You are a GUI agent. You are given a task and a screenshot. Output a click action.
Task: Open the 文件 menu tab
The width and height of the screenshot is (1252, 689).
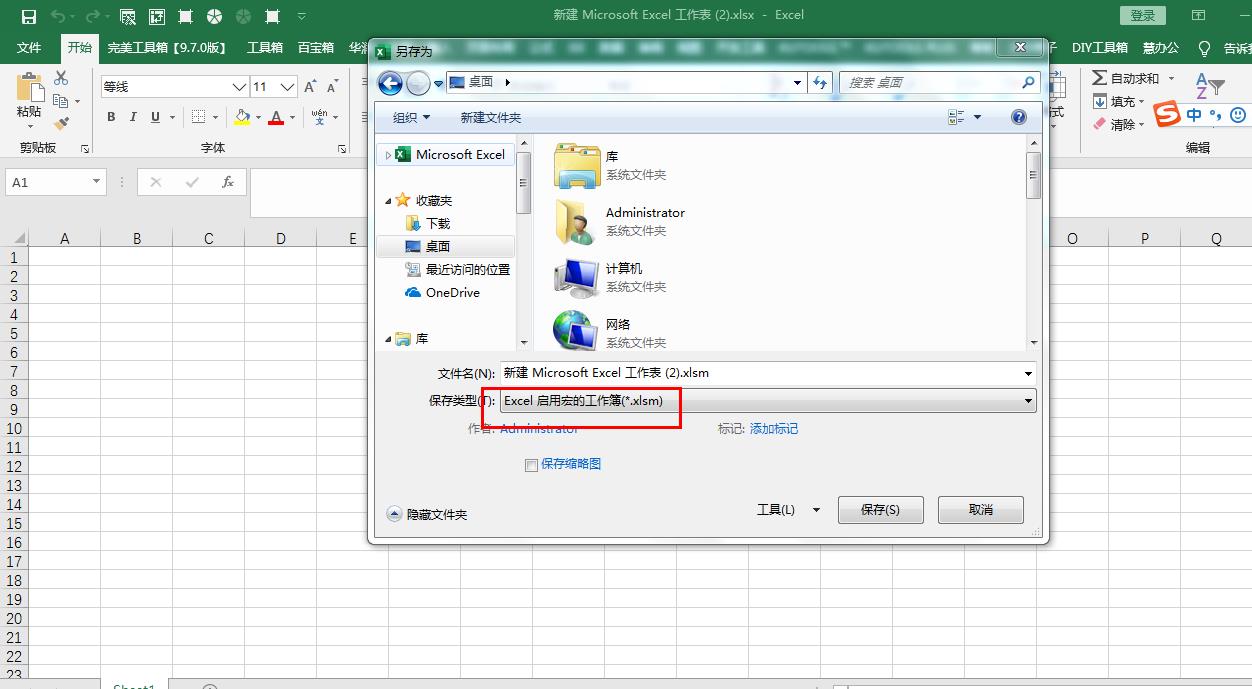click(29, 47)
